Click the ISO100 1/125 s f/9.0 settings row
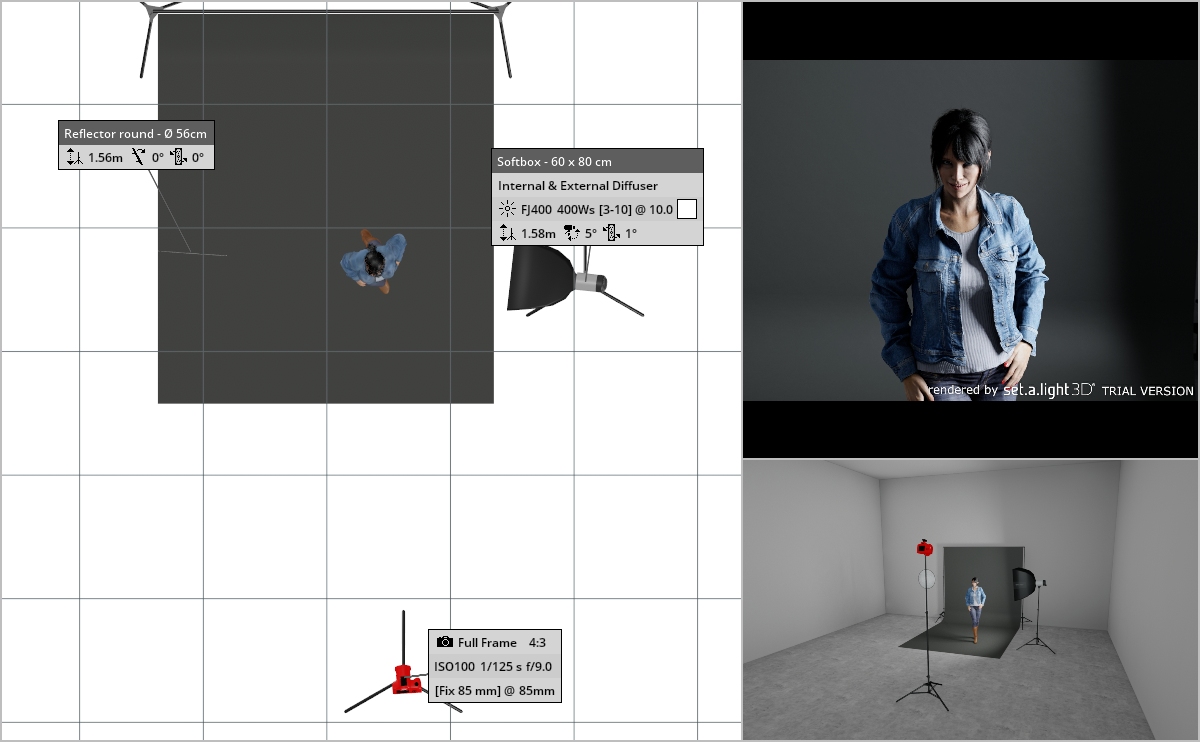The width and height of the screenshot is (1200, 742). pyautogui.click(x=493, y=666)
